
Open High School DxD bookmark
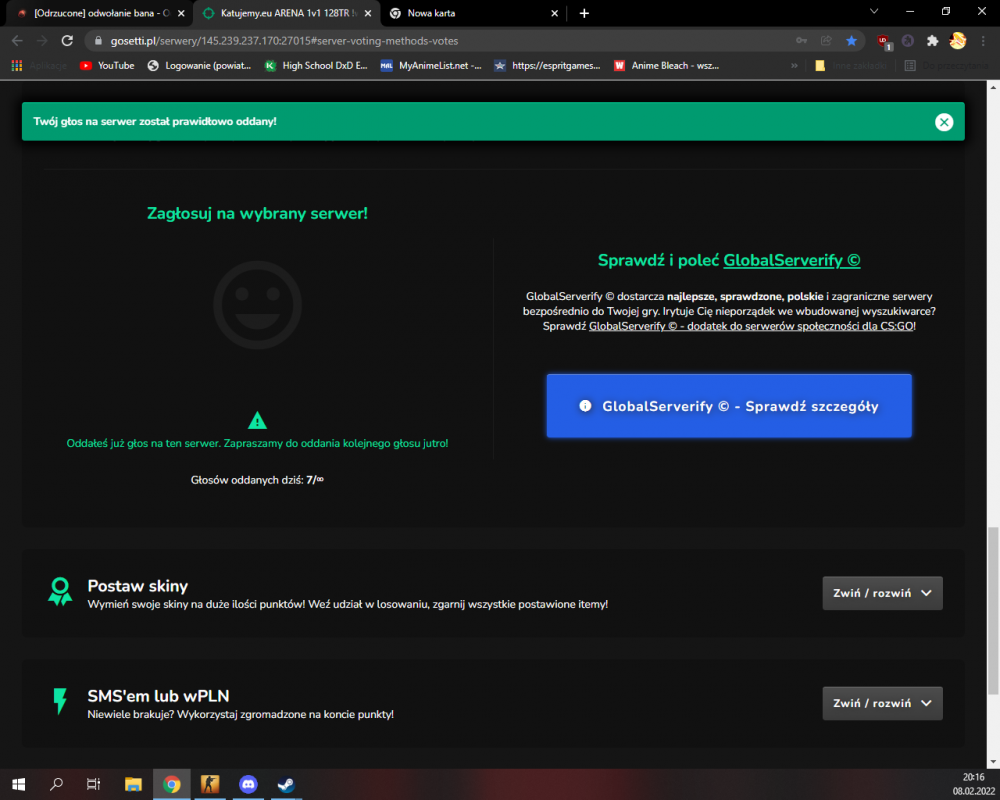pyautogui.click(x=316, y=66)
